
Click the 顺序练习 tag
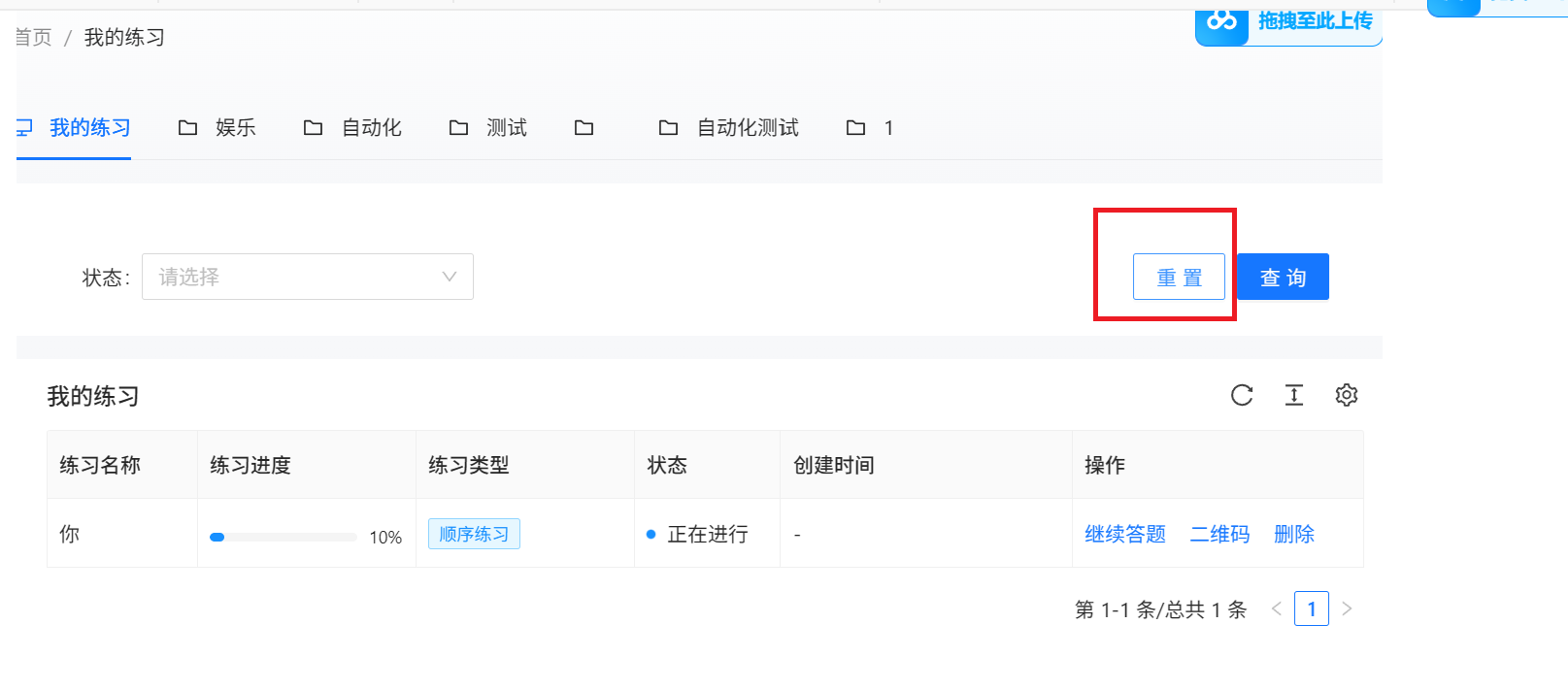point(474,534)
